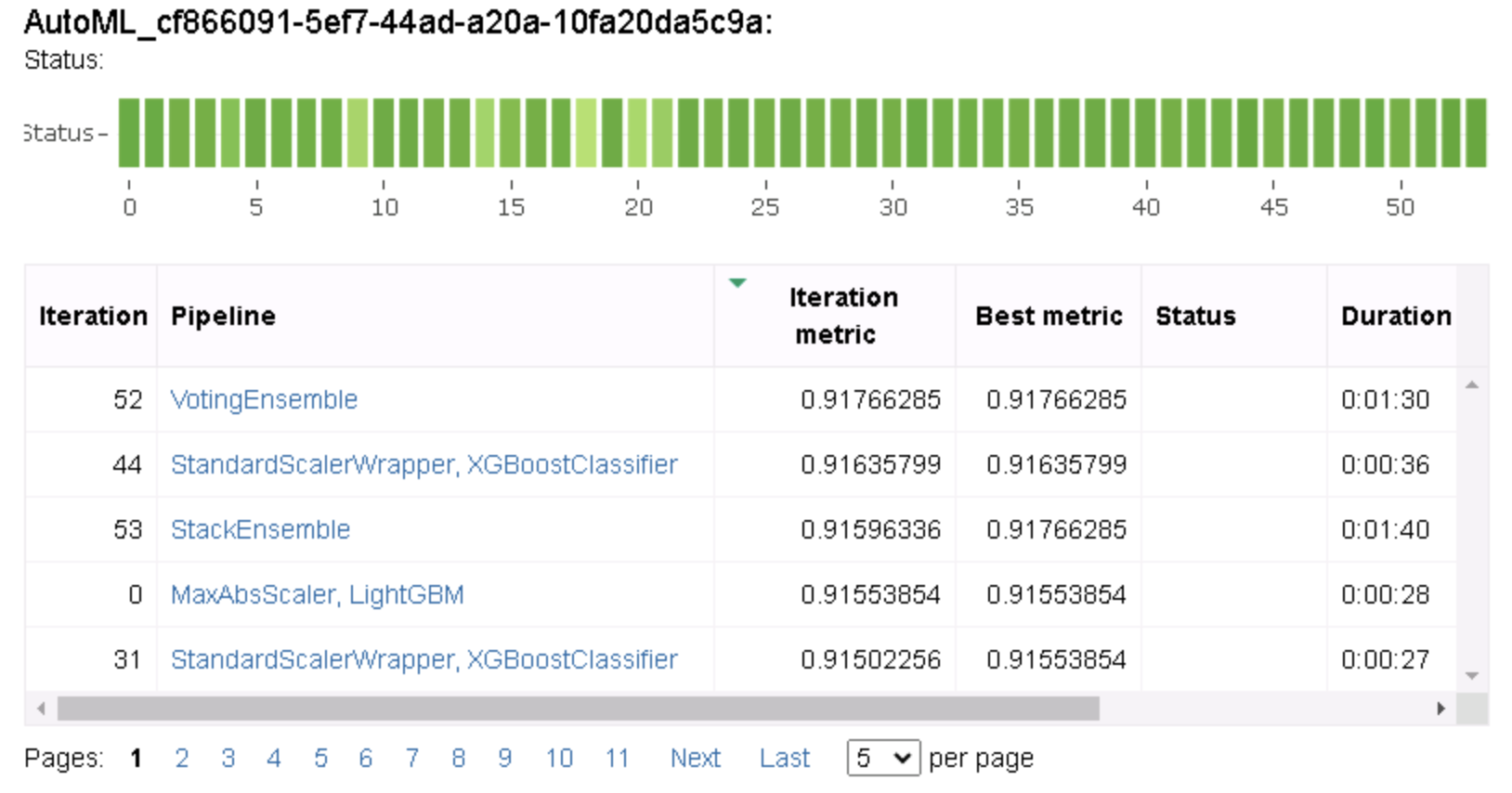The height and width of the screenshot is (793, 1512).
Task: Click duration value 0:00:27
Action: point(1385,659)
